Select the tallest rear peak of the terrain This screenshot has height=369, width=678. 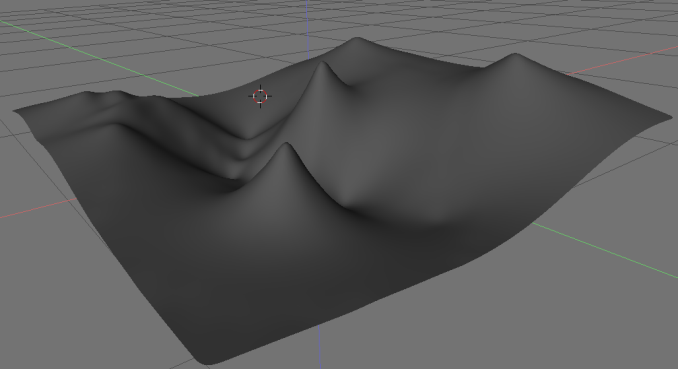pos(357,41)
